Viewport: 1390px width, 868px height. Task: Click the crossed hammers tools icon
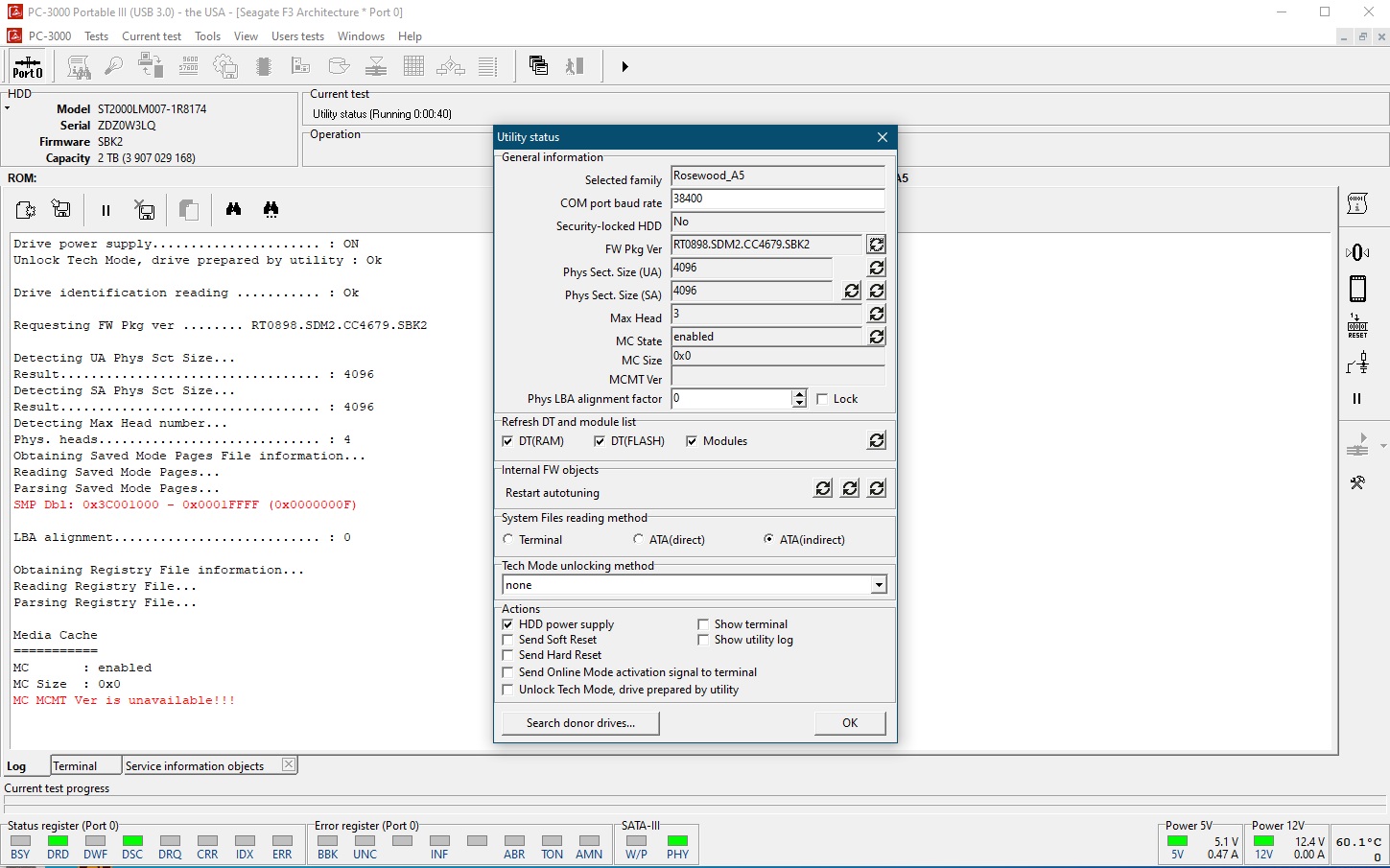point(1356,482)
